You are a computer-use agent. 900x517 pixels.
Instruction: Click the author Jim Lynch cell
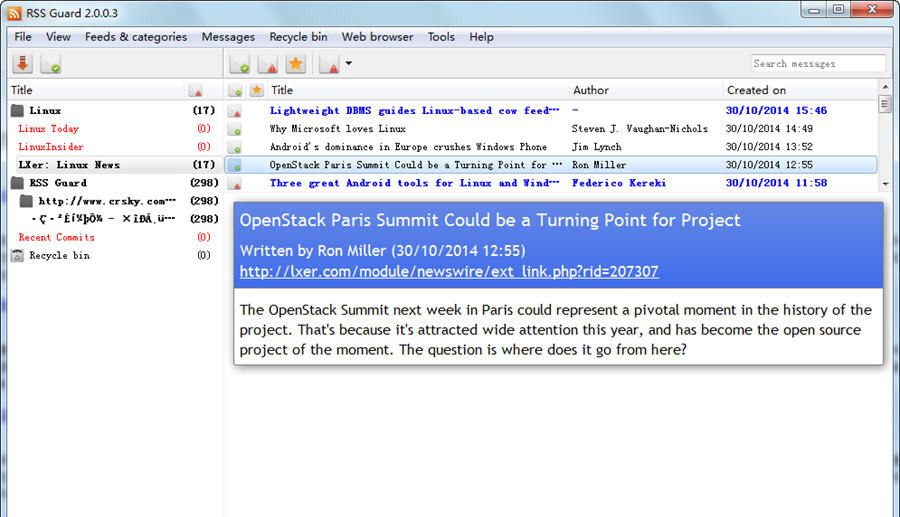coord(596,146)
